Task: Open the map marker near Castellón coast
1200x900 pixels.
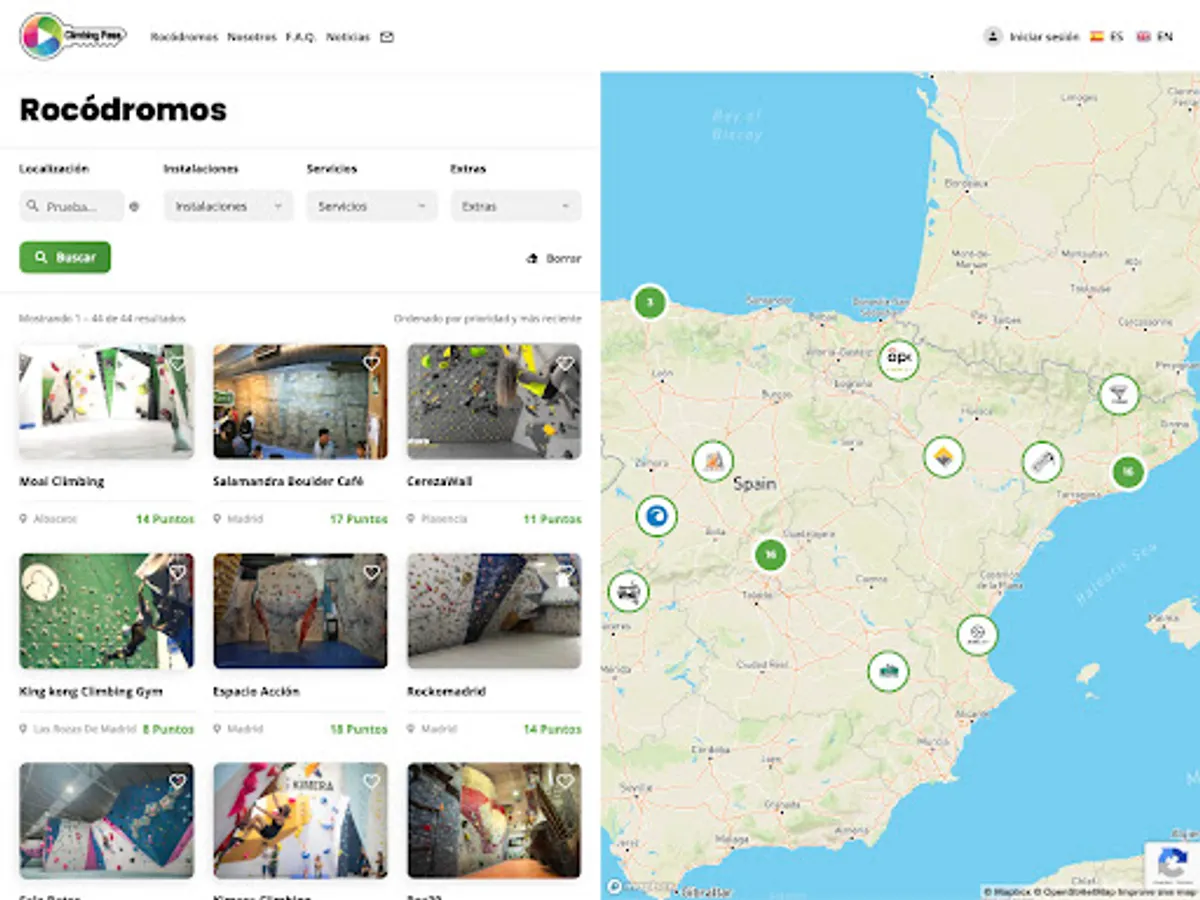Action: pos(977,635)
